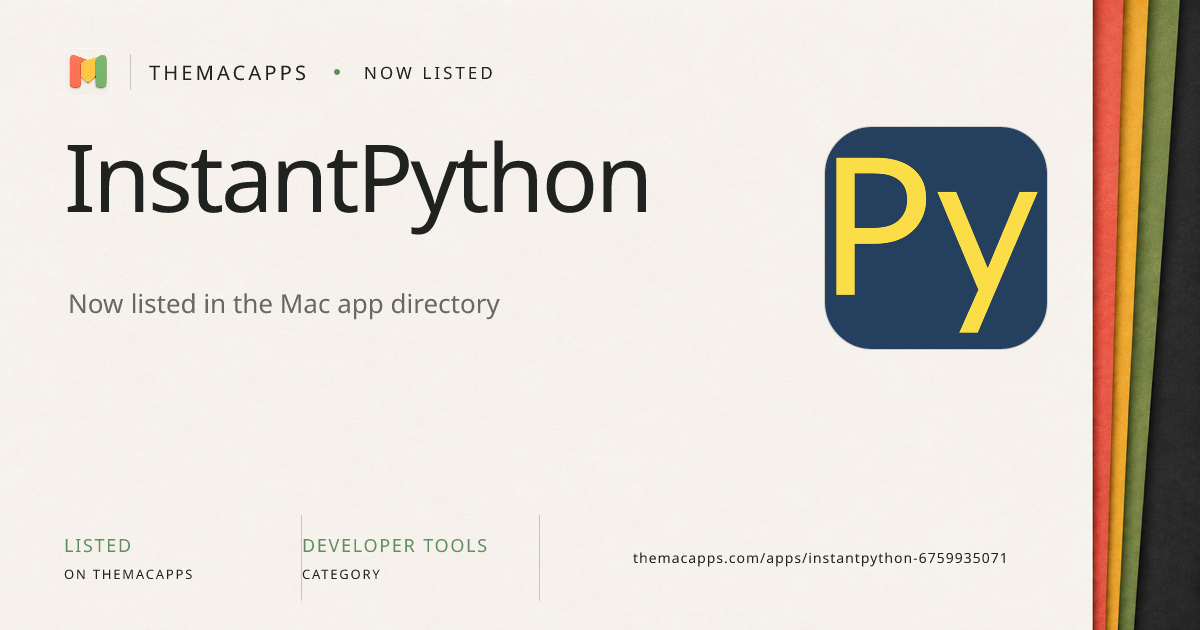Click the TheMacApps colorful M logo
Image resolution: width=1200 pixels, height=630 pixels.
88,72
